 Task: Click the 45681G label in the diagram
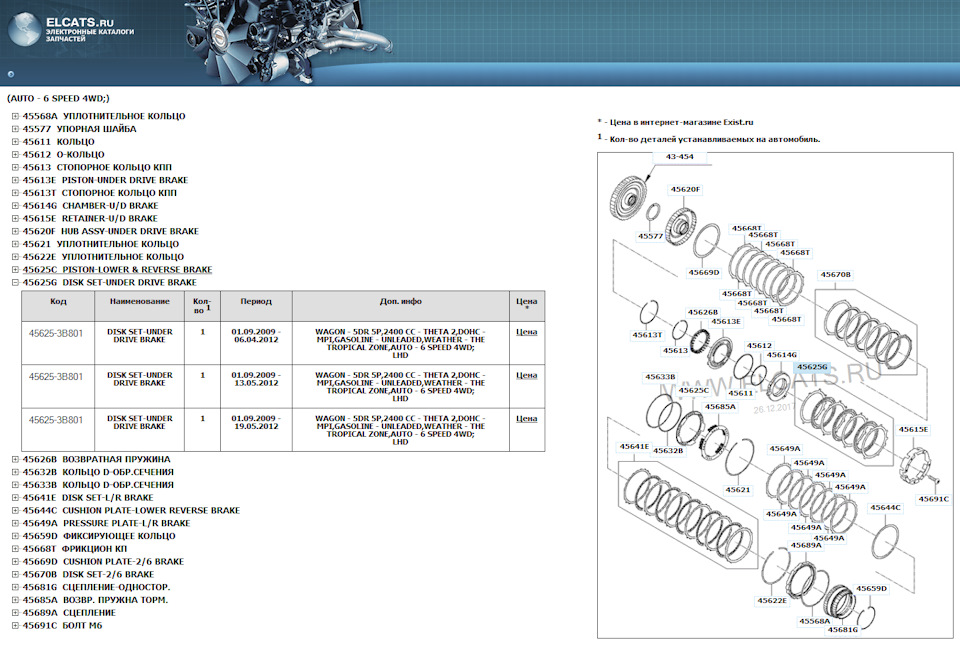pos(843,629)
